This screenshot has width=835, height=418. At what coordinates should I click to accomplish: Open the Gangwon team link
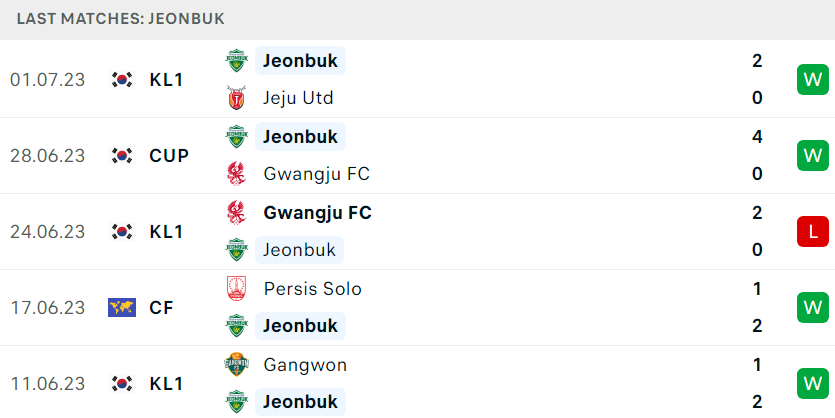(305, 365)
